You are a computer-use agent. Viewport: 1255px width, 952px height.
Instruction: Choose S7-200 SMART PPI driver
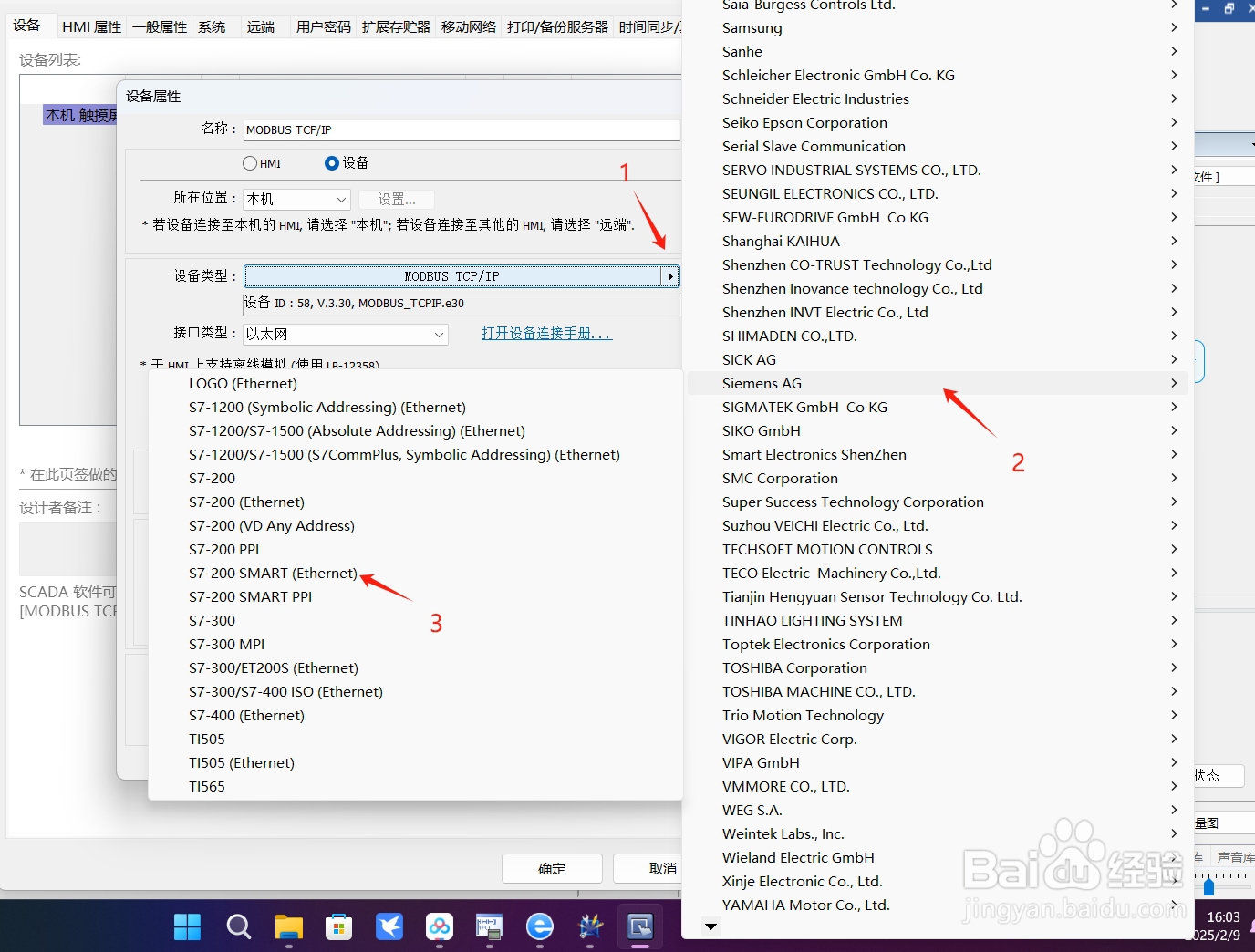(250, 597)
